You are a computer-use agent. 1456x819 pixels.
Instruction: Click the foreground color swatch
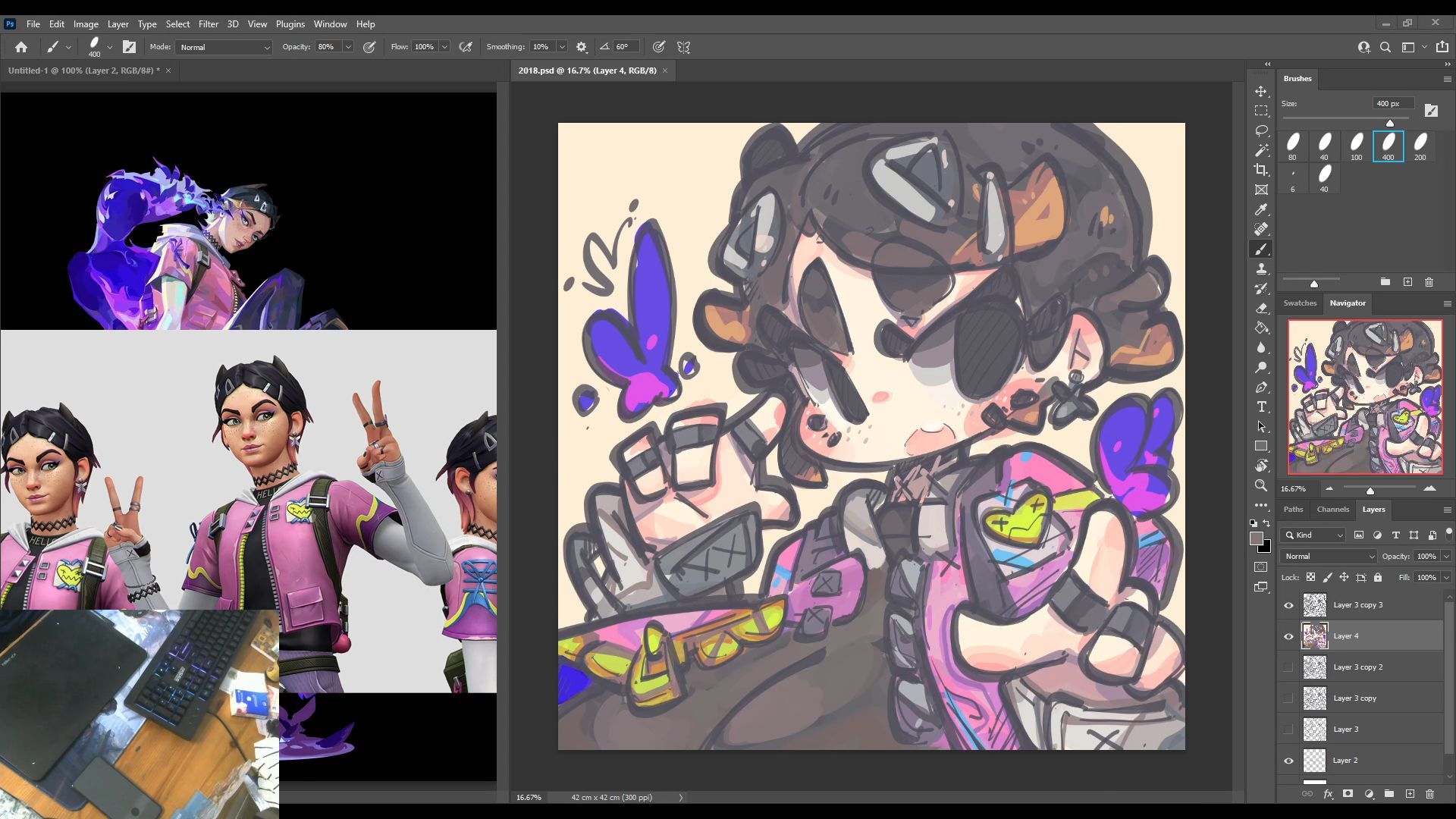(1257, 538)
